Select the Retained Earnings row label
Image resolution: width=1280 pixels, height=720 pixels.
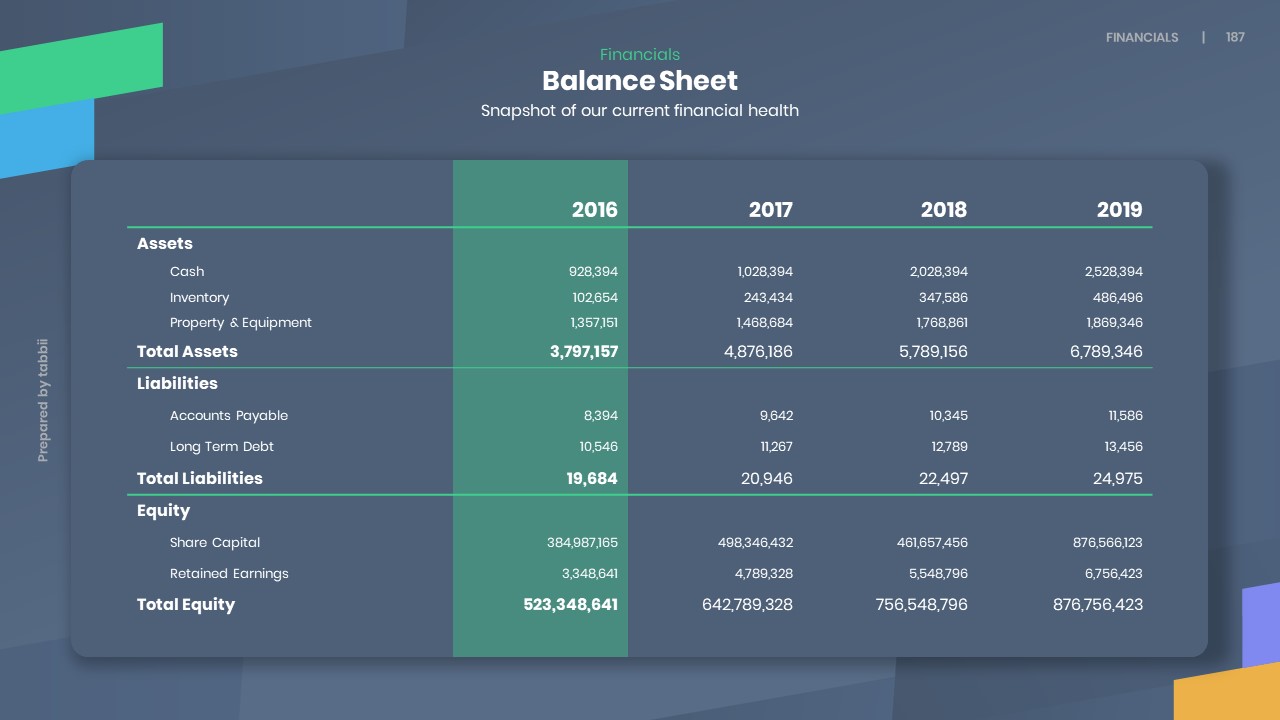pyautogui.click(x=229, y=574)
